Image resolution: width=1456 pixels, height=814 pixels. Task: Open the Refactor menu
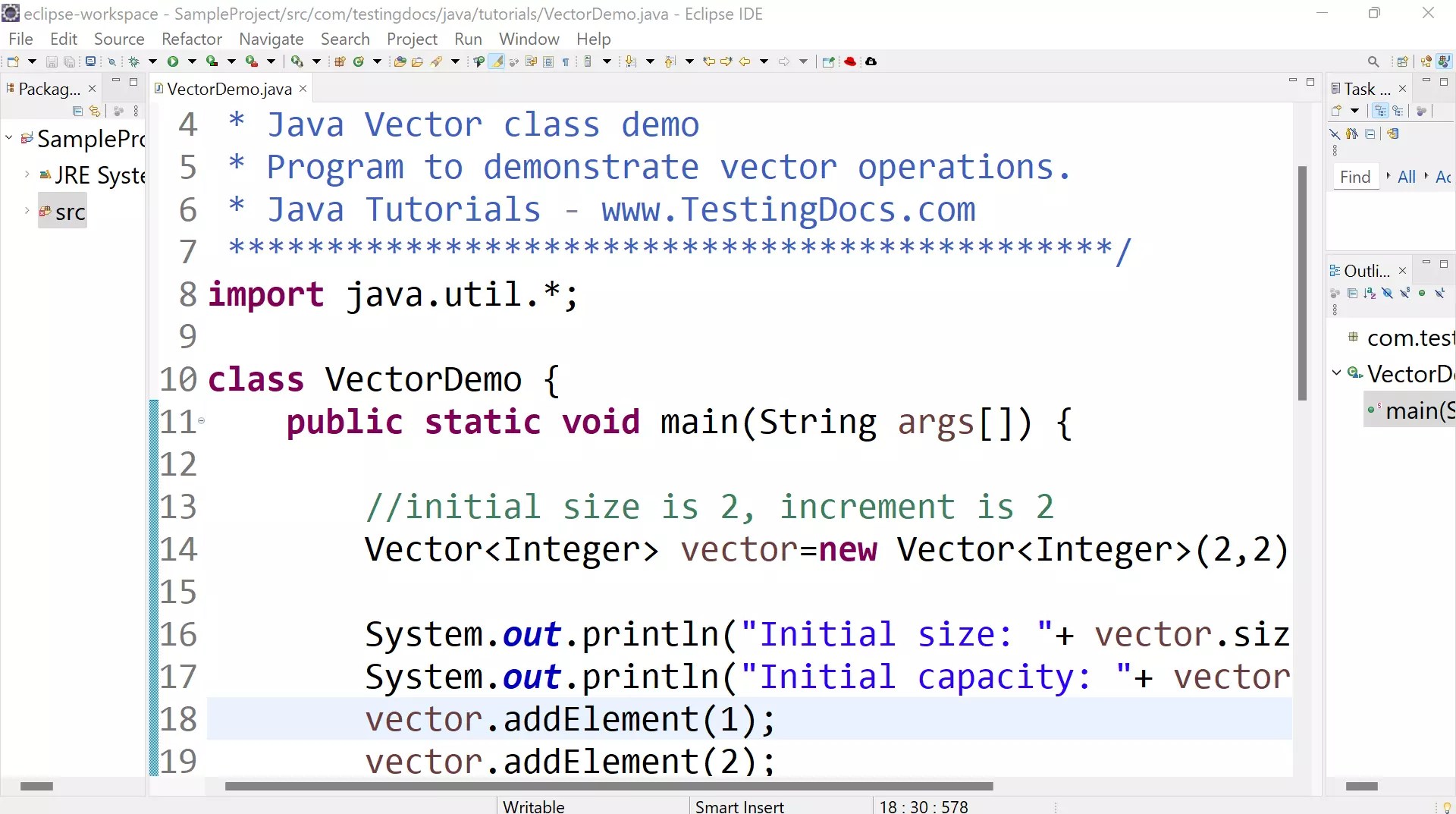pos(192,39)
